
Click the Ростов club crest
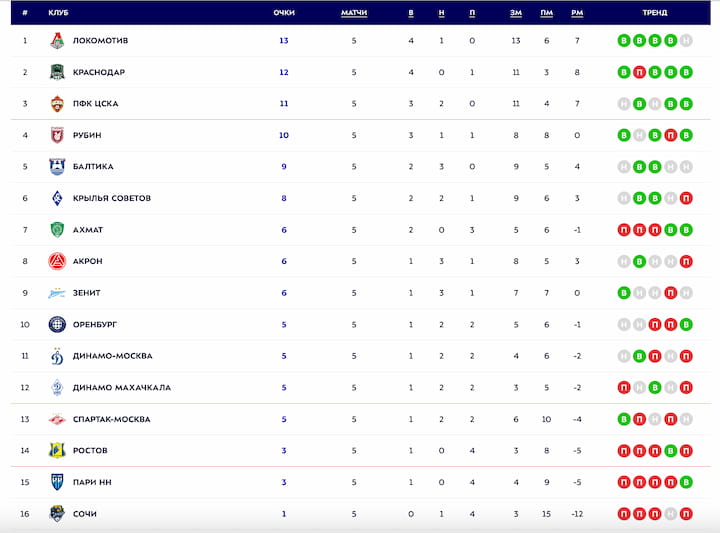tap(57, 450)
